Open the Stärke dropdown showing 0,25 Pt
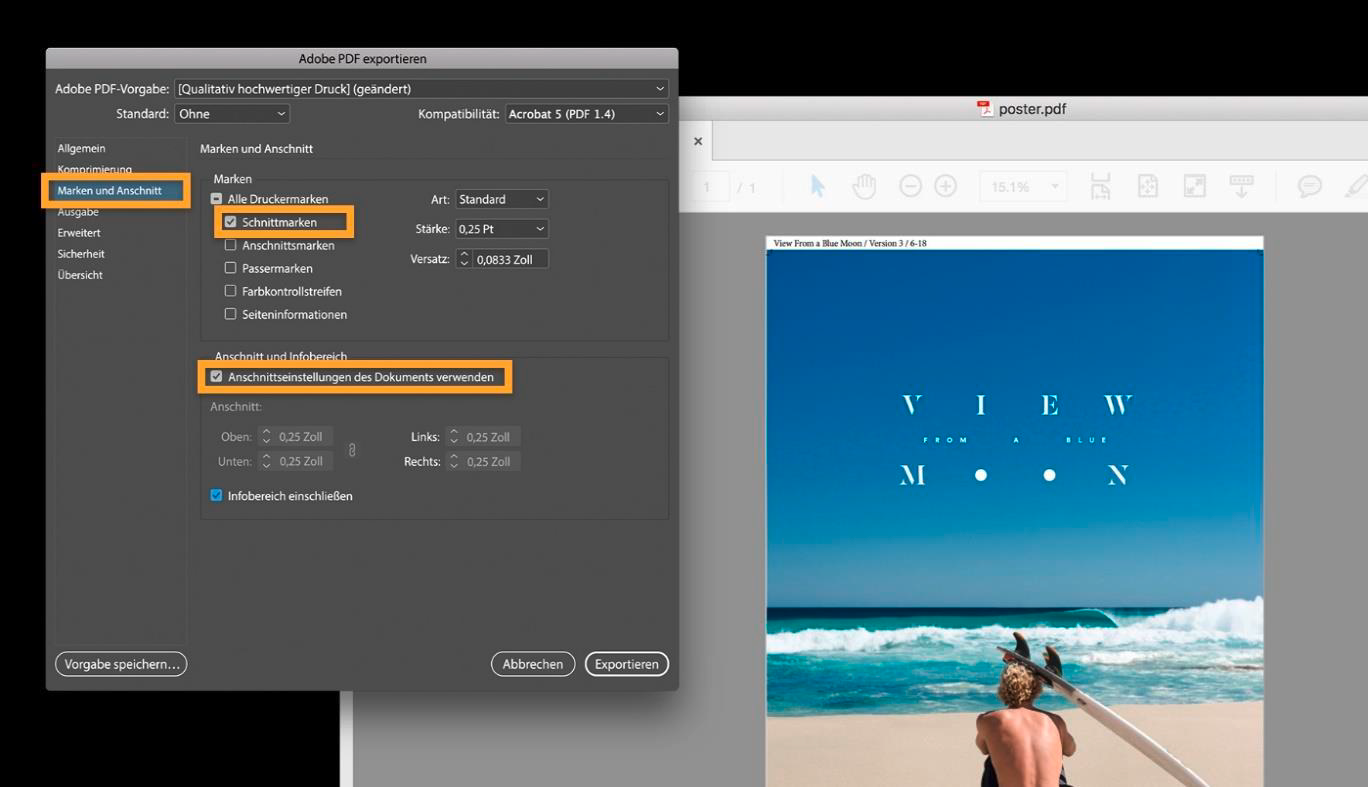1368x787 pixels. pyautogui.click(x=502, y=229)
